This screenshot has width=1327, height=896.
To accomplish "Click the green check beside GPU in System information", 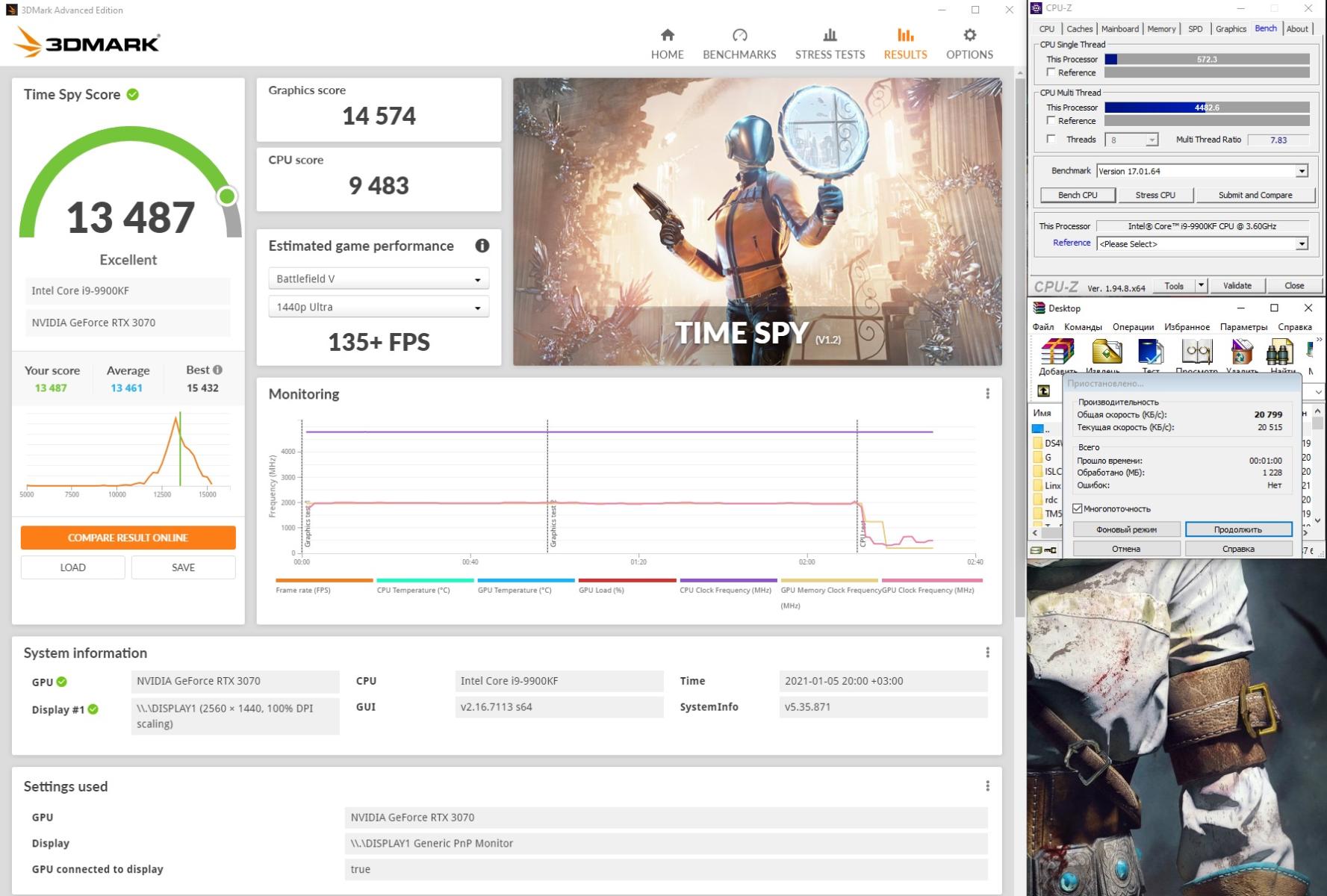I will (x=62, y=681).
